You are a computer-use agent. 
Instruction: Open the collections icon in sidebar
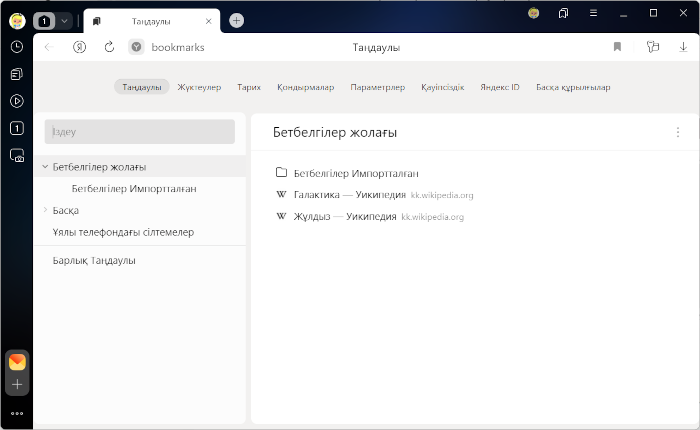click(x=17, y=74)
